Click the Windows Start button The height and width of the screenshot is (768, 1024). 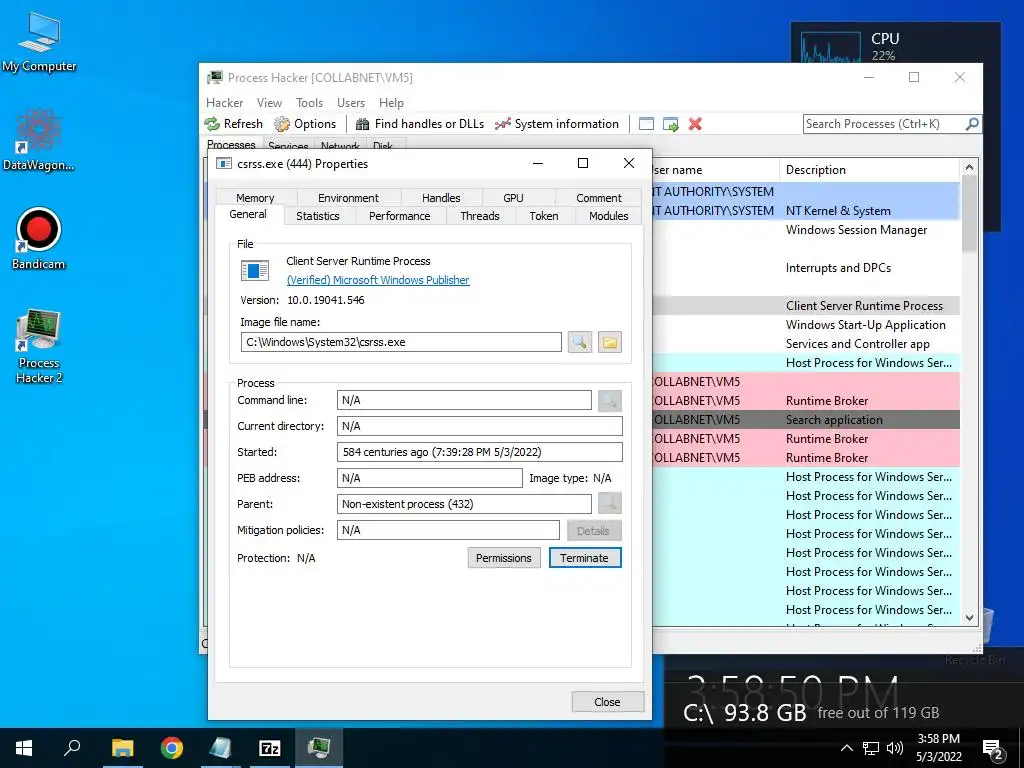[x=24, y=748]
